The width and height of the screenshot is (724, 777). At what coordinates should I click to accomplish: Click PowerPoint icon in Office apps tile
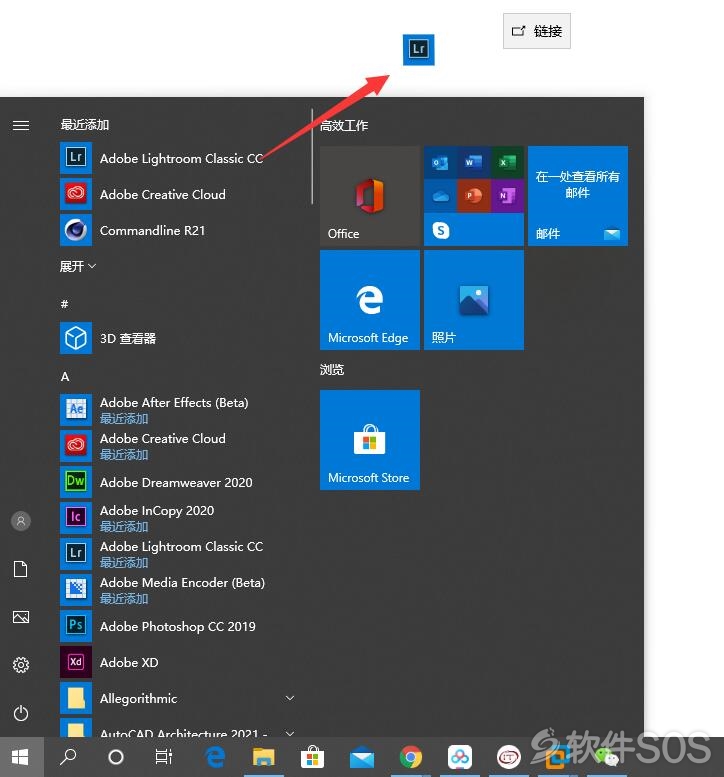(474, 196)
